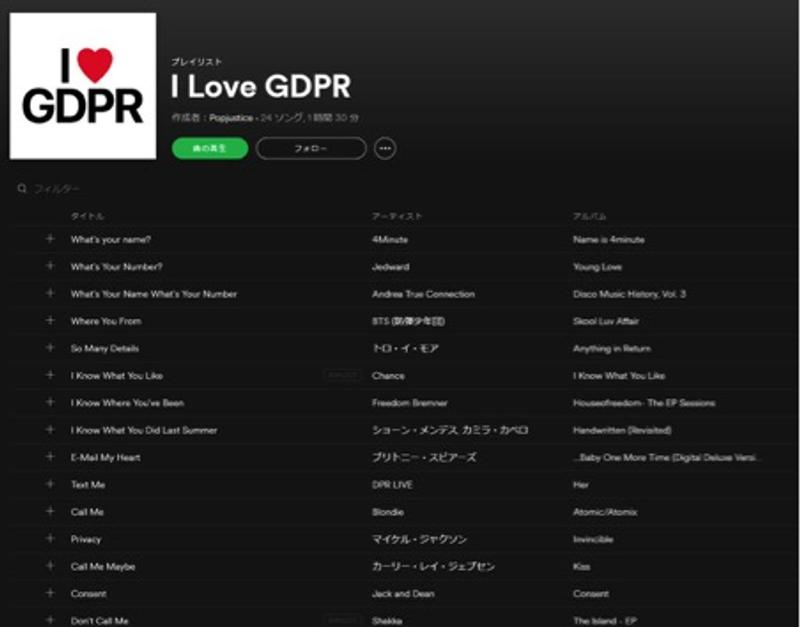Open artist Freedom Bremner
Screen dimensions: 800x627
coord(410,403)
